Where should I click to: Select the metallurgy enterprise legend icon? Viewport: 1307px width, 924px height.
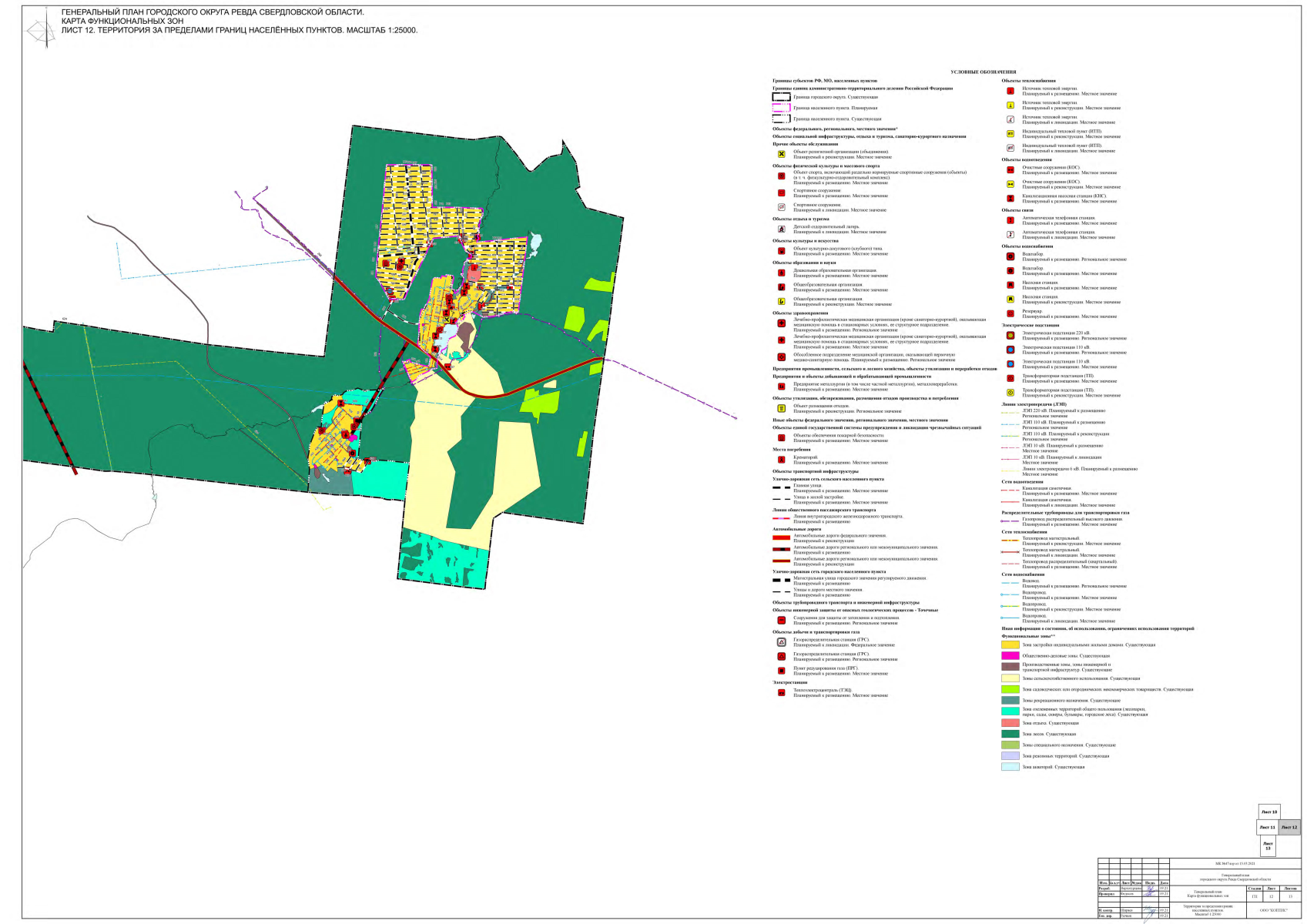pyautogui.click(x=781, y=387)
